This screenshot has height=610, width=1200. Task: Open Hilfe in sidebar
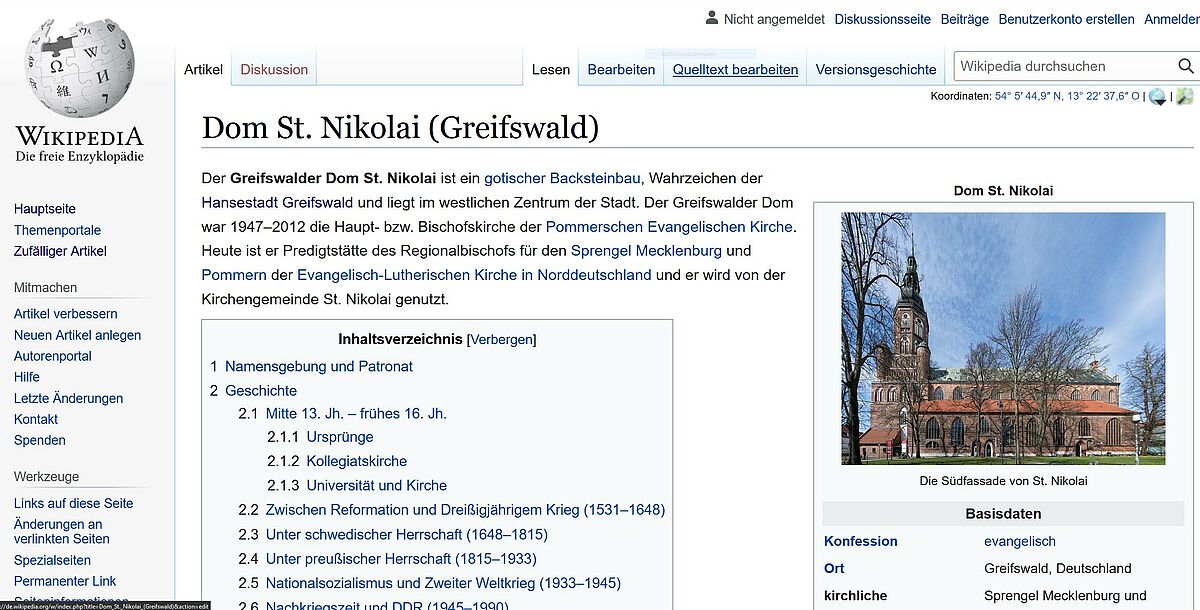pyautogui.click(x=27, y=377)
